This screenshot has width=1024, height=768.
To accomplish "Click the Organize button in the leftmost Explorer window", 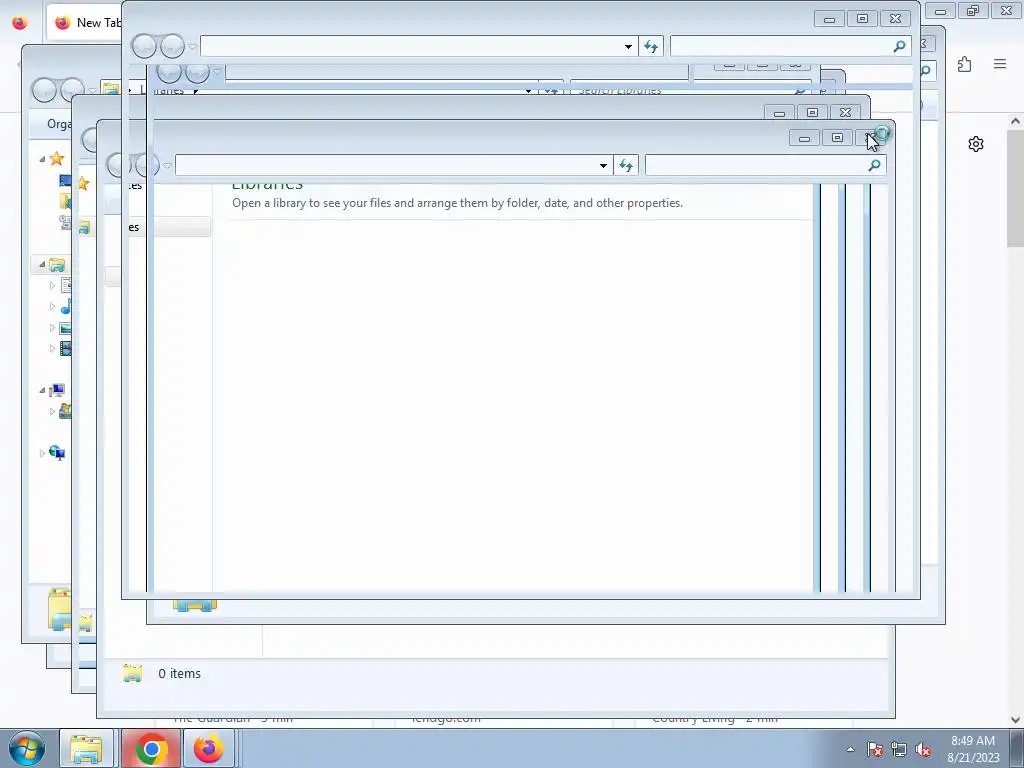I will (59, 123).
